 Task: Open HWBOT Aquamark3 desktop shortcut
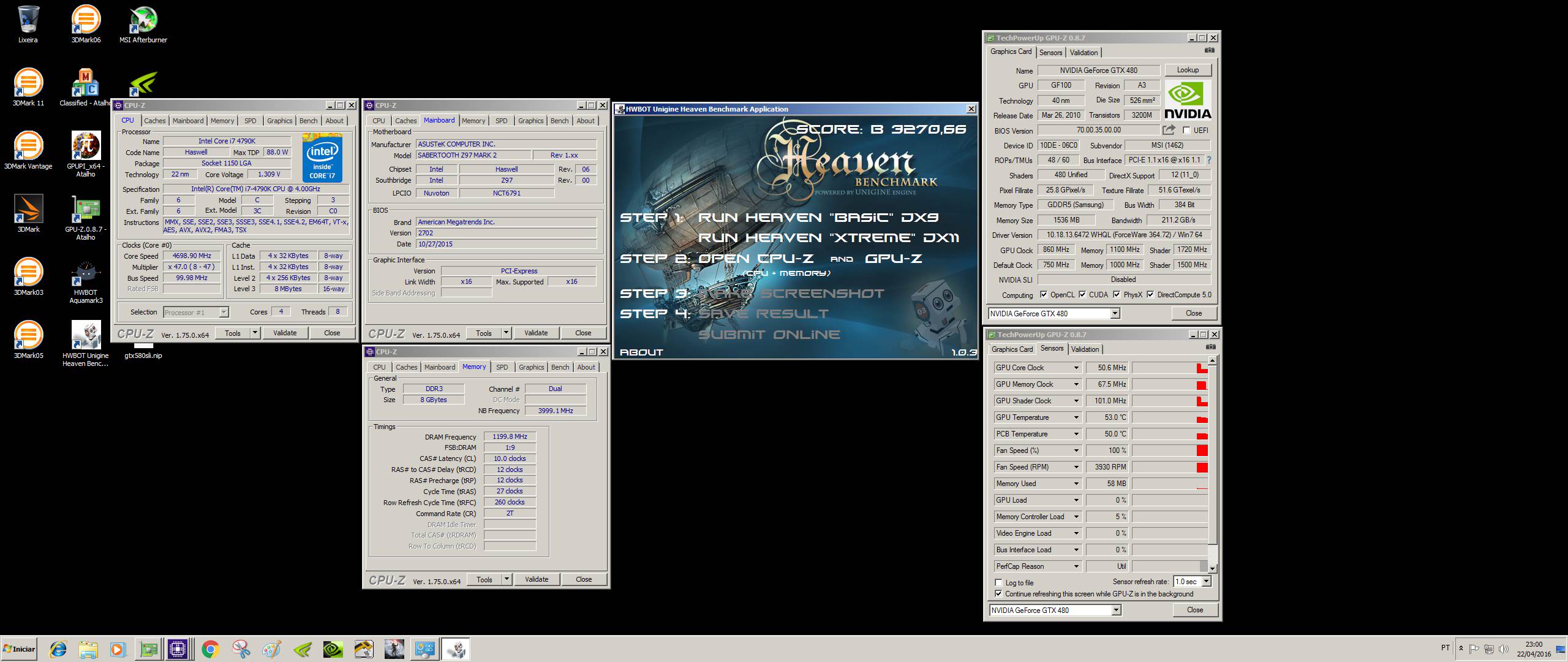tap(86, 281)
